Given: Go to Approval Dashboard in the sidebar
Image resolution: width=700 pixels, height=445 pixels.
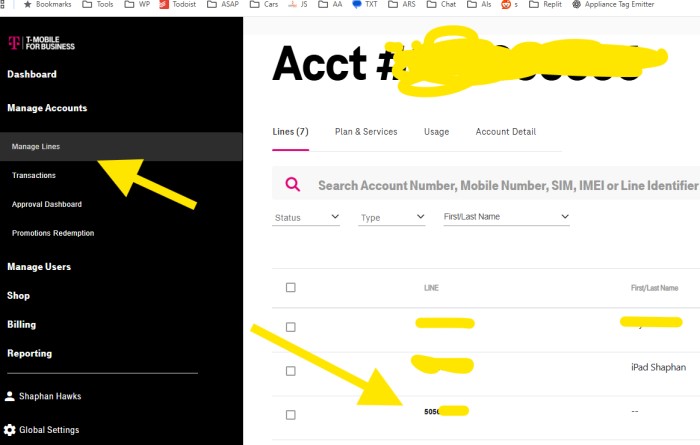Looking at the screenshot, I should [47, 204].
